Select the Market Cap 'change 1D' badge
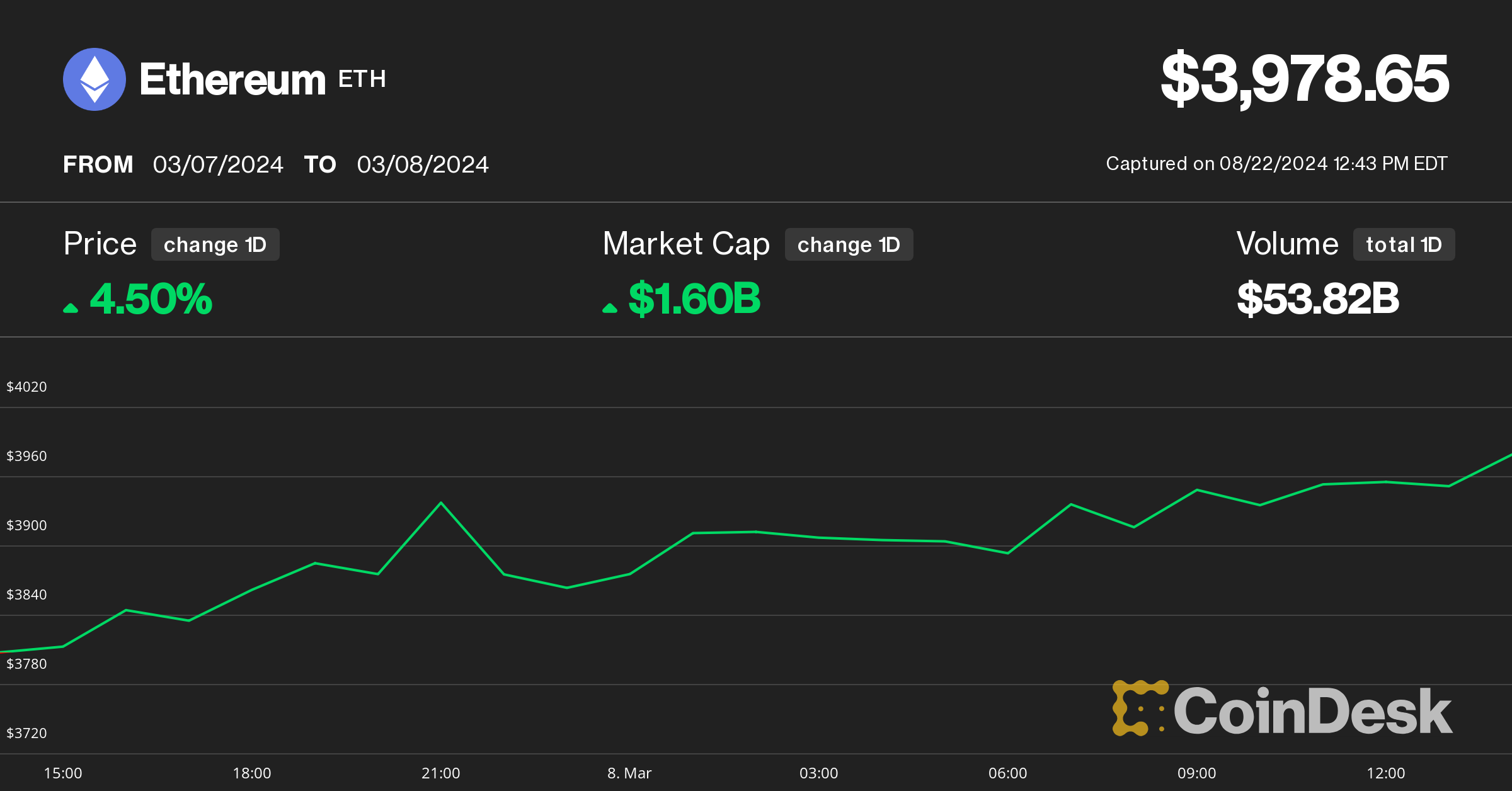Screen dimensions: 1512x791 click(849, 244)
